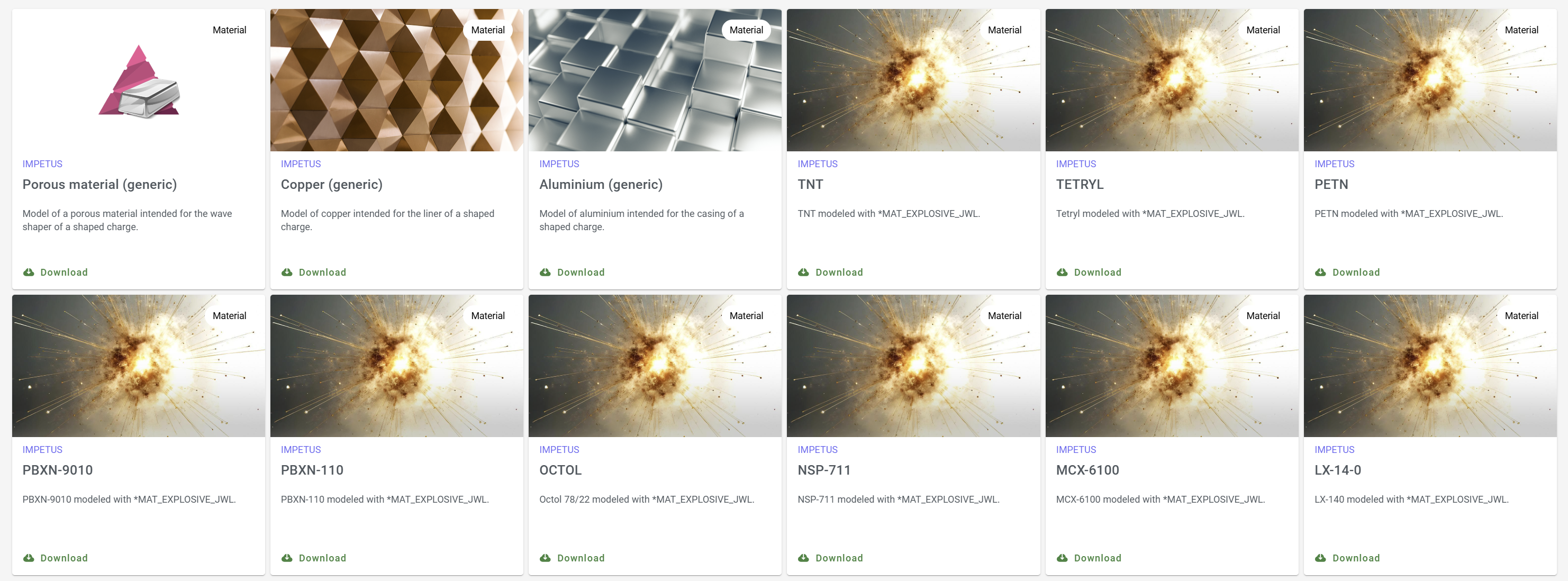Click the IMPETUS link above PETN

pyautogui.click(x=1334, y=164)
